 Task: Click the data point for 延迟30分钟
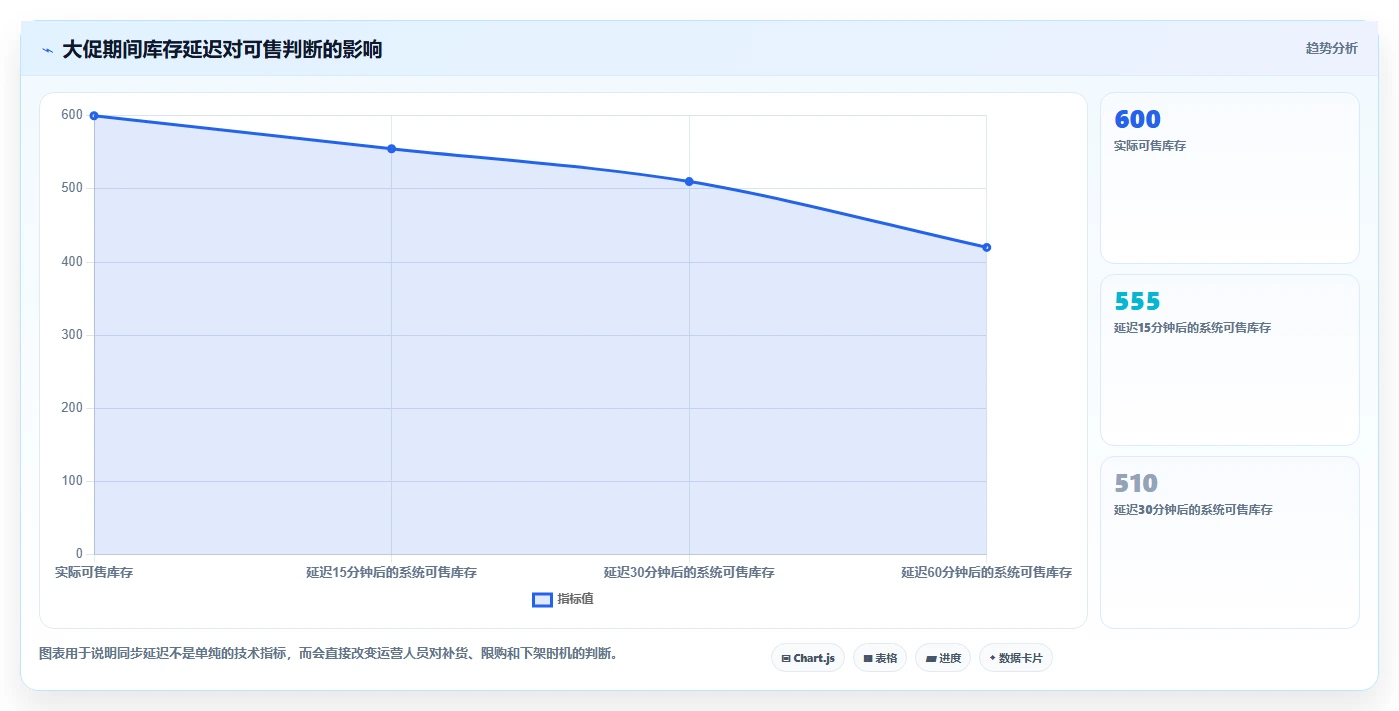coord(689,182)
